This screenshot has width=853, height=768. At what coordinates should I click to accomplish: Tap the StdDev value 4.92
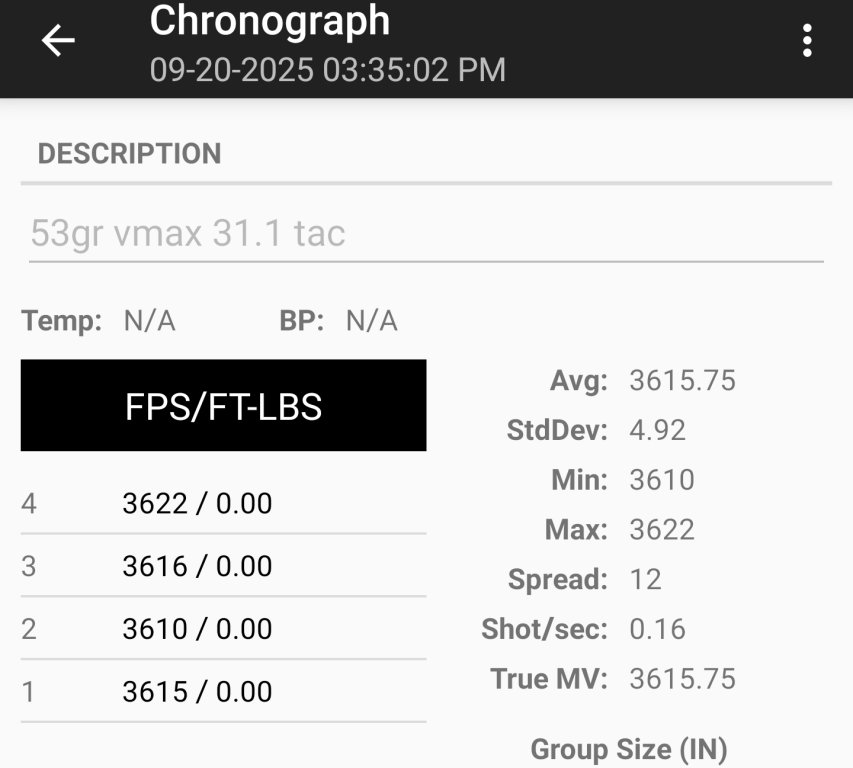click(657, 430)
